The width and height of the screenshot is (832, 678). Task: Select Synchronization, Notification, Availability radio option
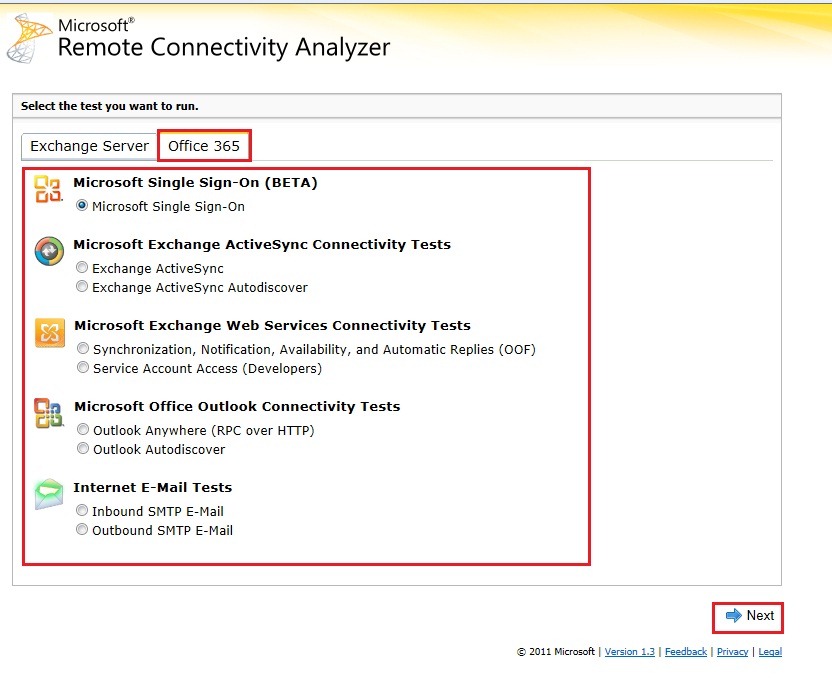coord(83,349)
